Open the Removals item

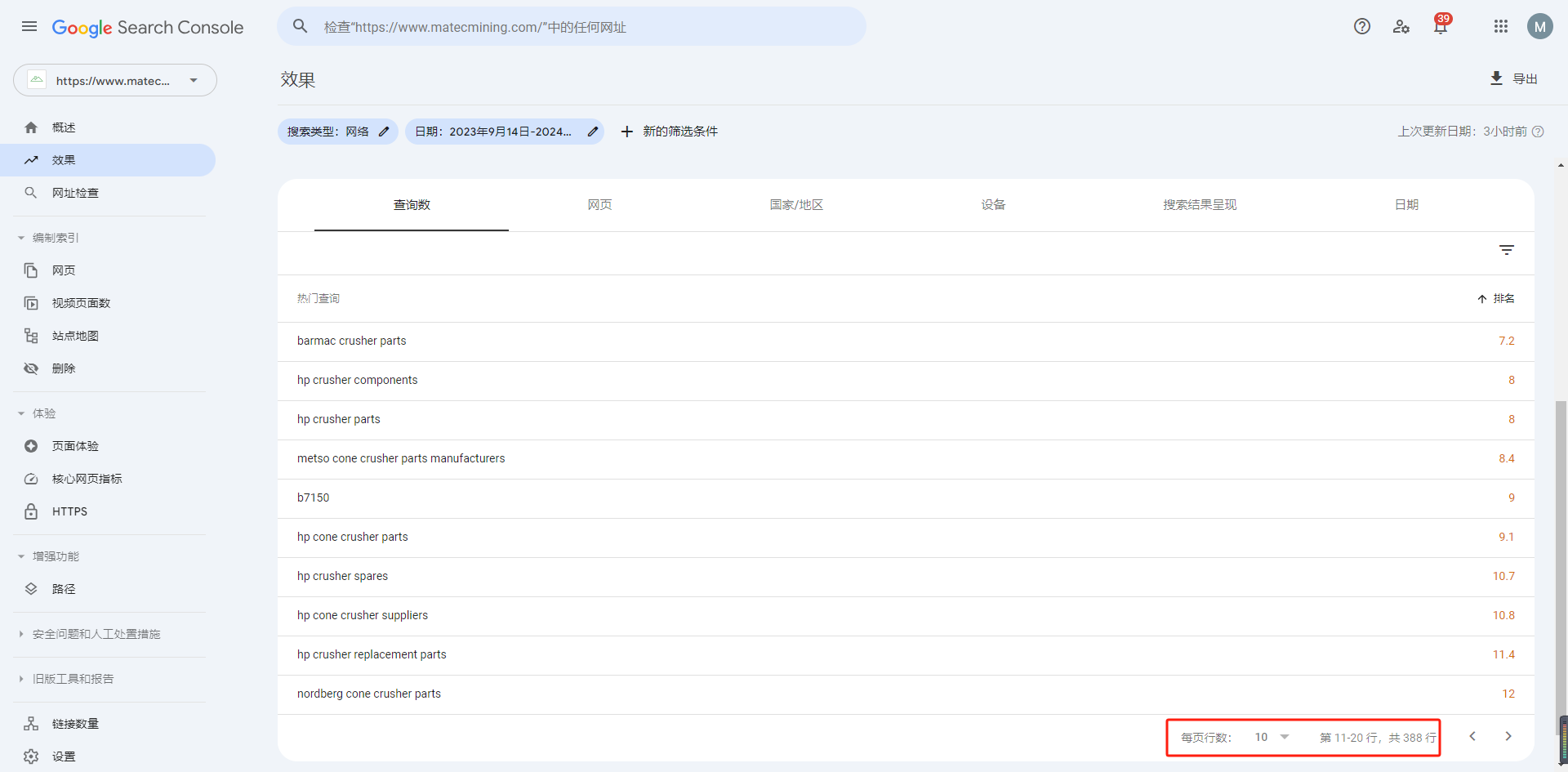click(x=108, y=368)
